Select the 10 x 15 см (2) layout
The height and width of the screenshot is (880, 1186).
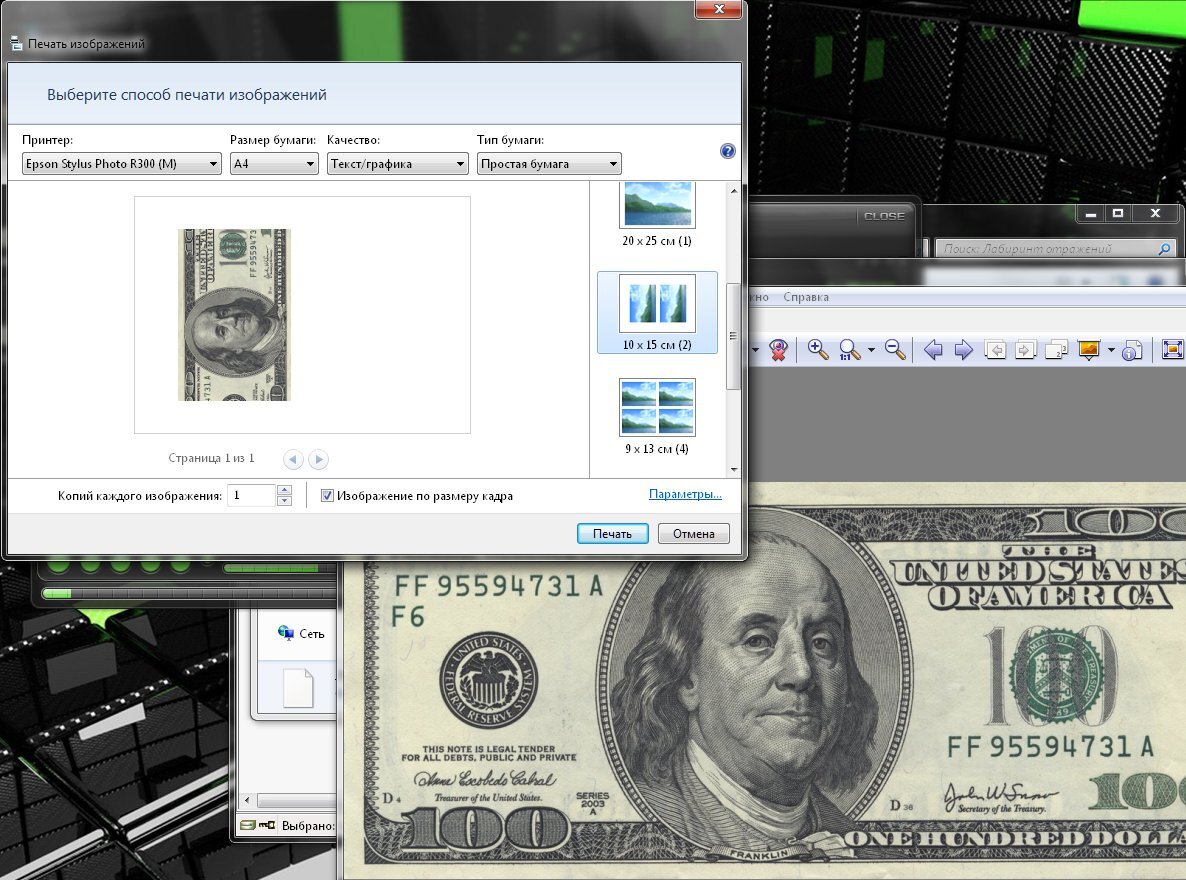[x=657, y=313]
